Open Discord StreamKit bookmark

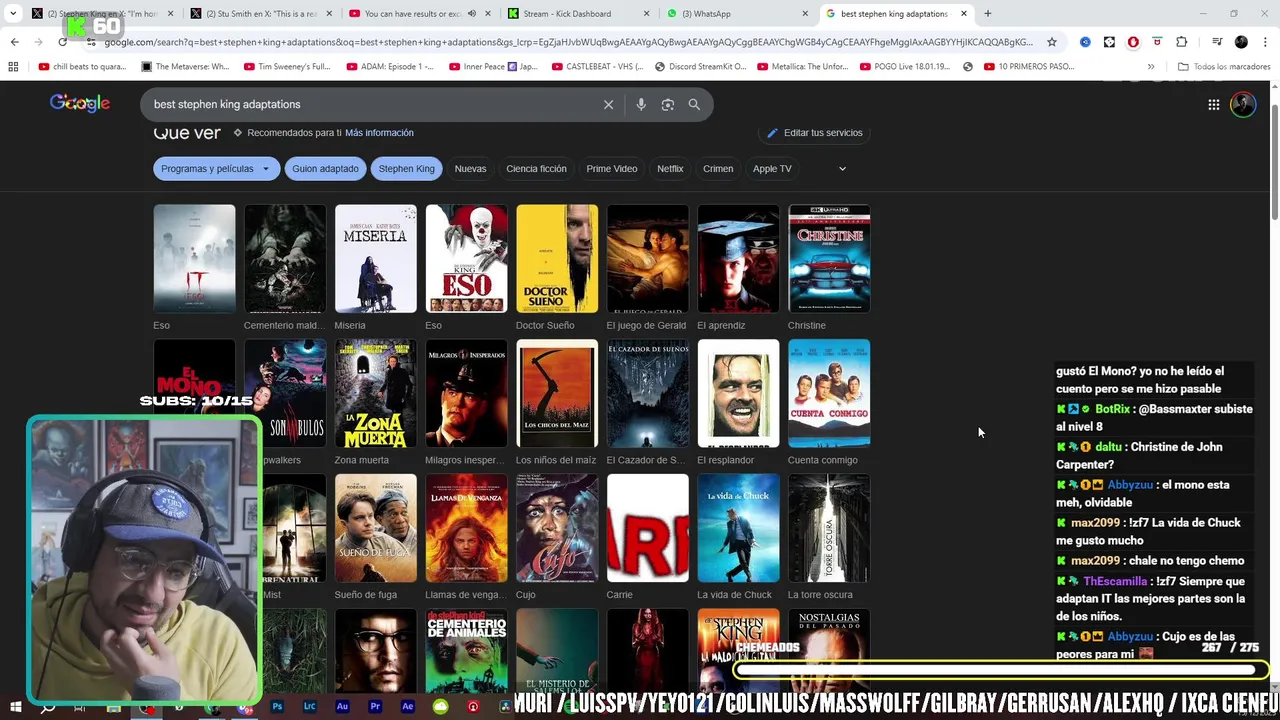point(701,67)
